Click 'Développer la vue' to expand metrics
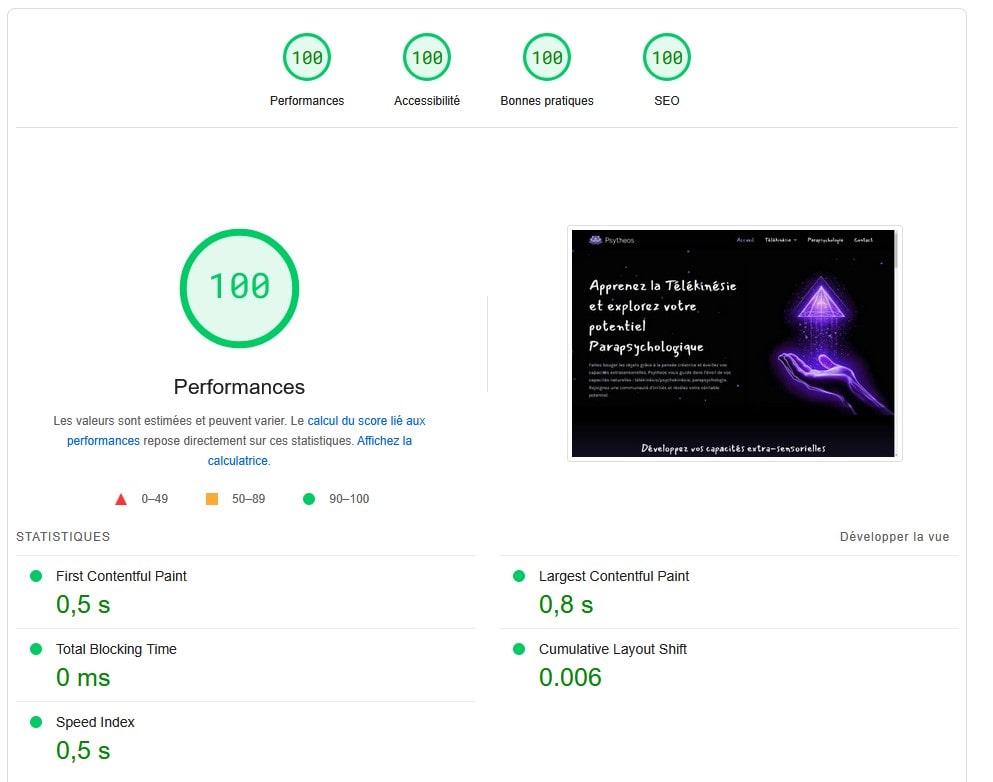993x782 pixels. point(894,537)
